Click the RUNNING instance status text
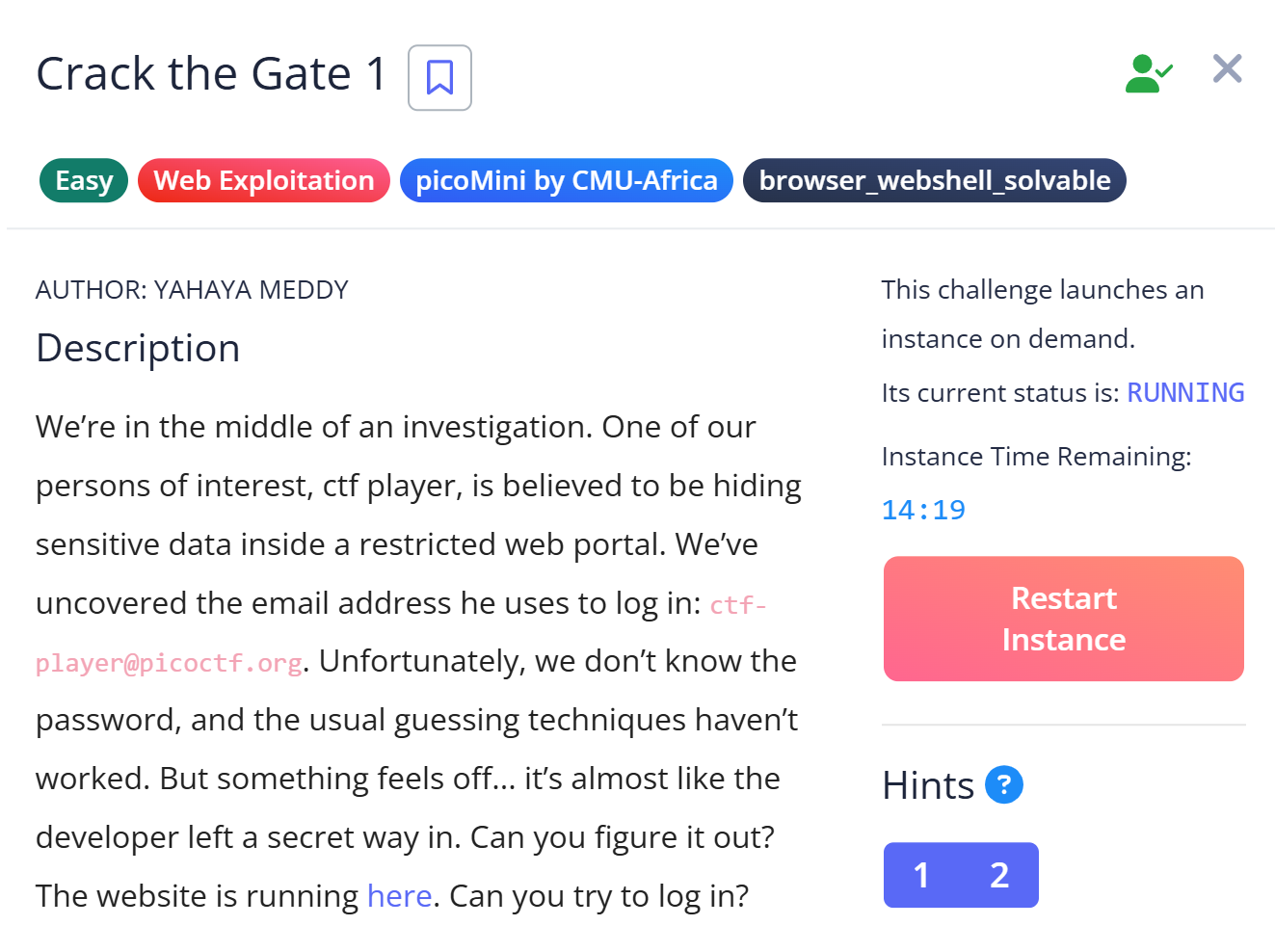Viewport: 1275px width, 952px height. (x=1185, y=393)
